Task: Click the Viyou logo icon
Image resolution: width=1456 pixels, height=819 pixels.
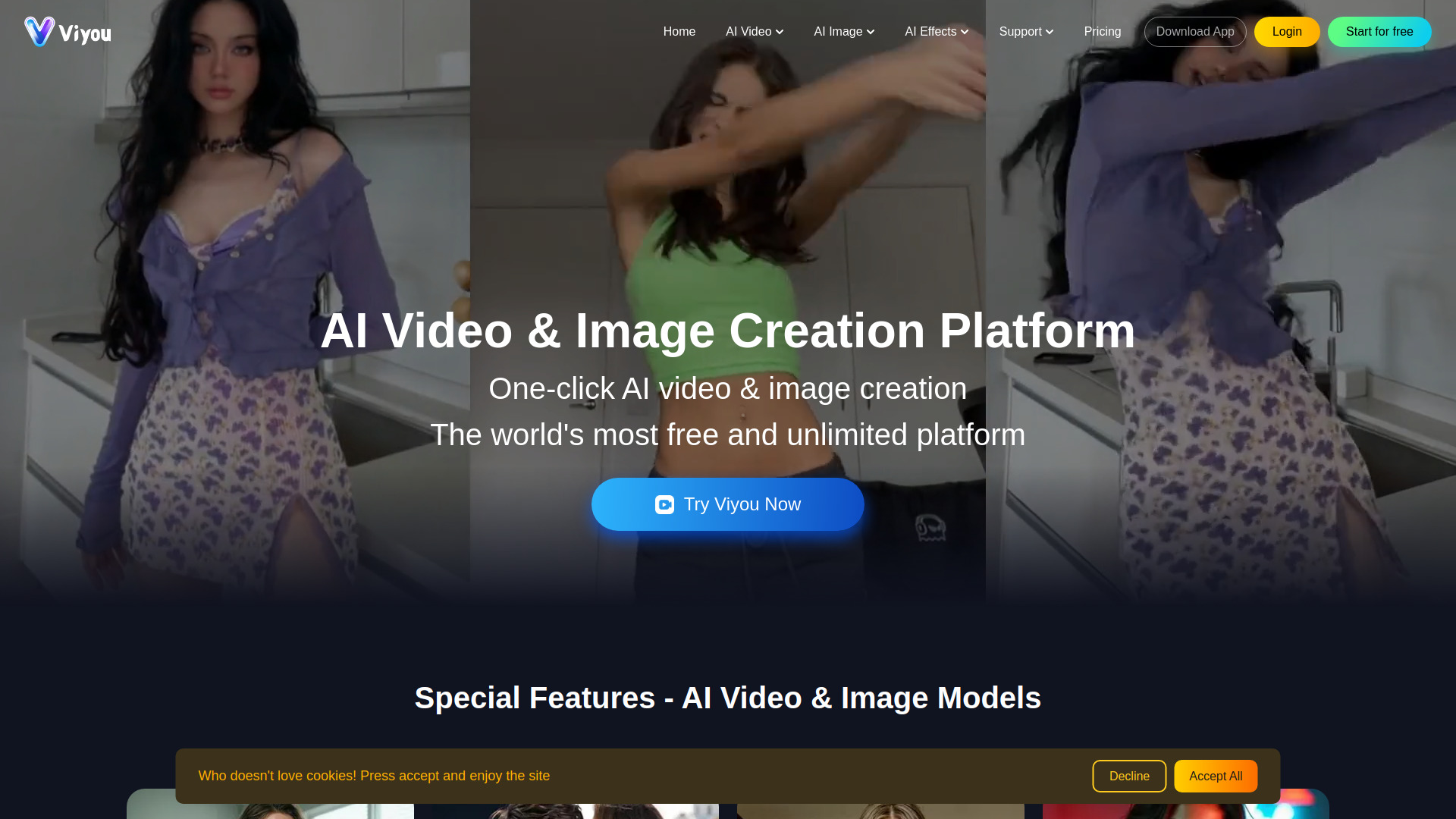Action: pyautogui.click(x=39, y=32)
